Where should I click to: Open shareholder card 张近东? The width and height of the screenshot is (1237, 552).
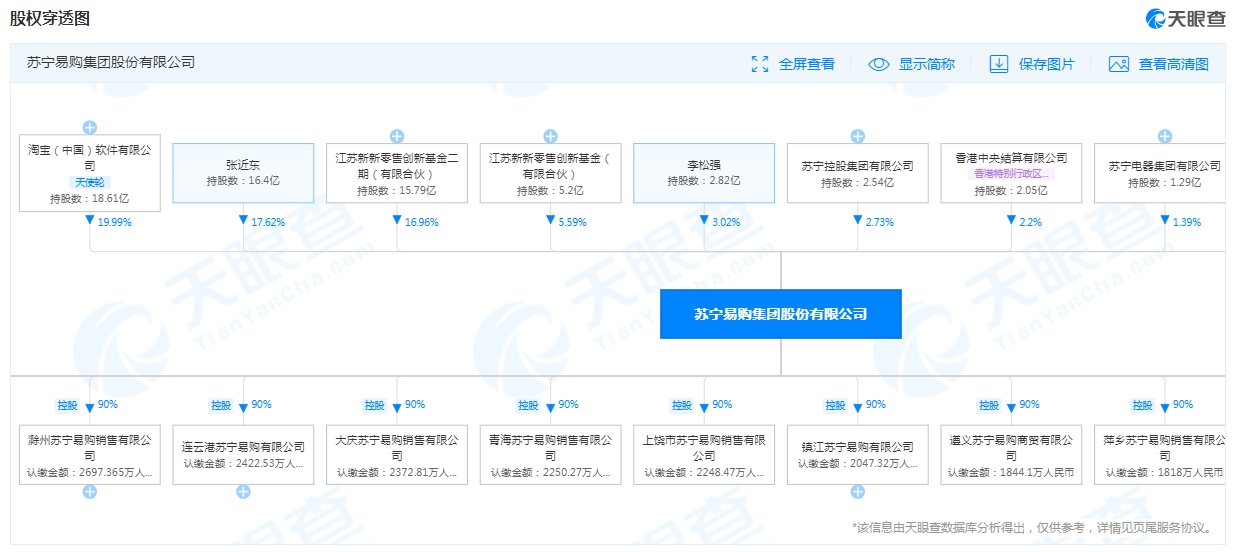pos(243,173)
